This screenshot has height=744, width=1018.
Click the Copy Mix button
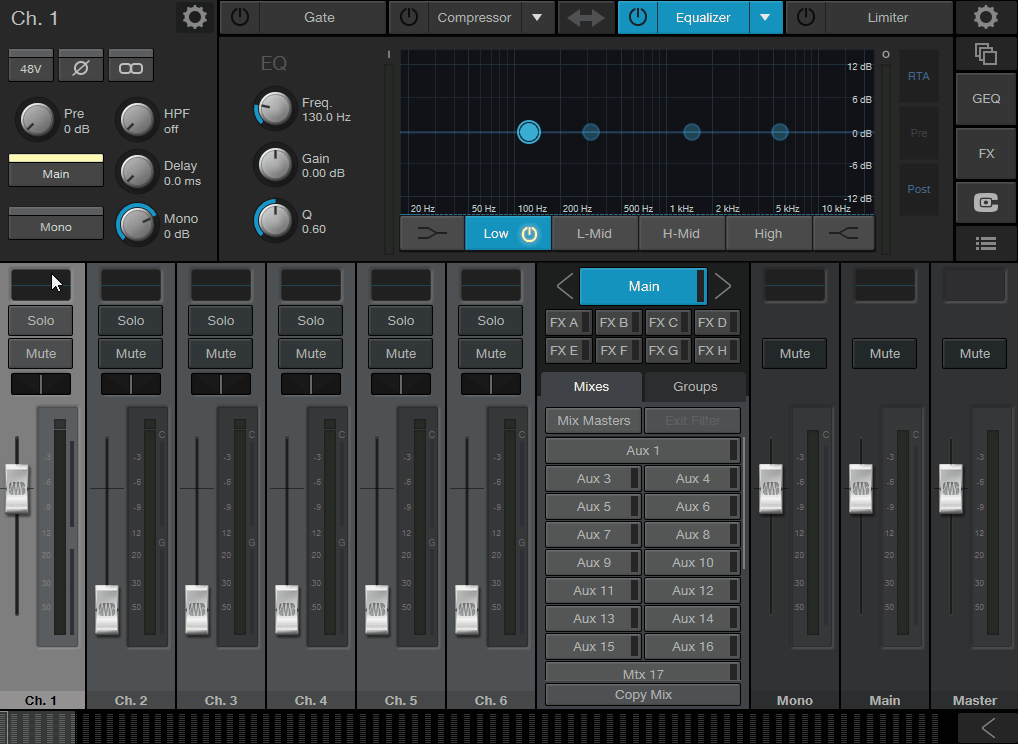click(641, 694)
